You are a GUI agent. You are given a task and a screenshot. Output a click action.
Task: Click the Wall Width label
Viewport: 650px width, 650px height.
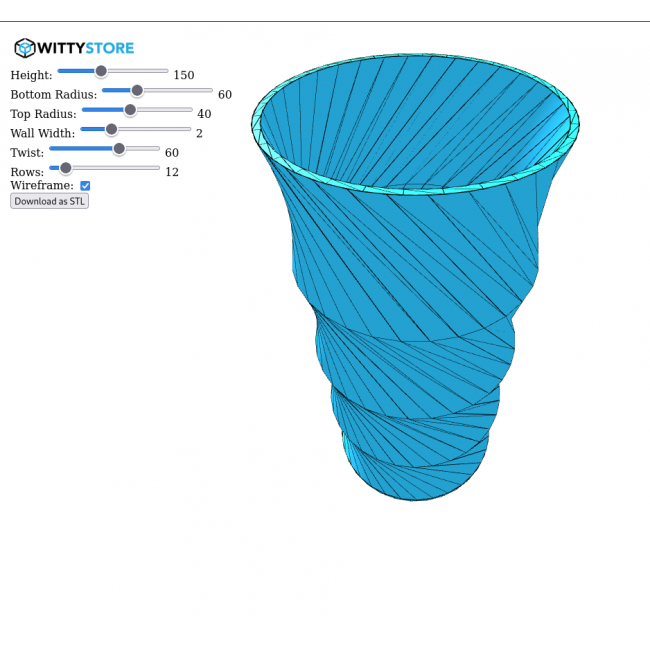(x=43, y=133)
